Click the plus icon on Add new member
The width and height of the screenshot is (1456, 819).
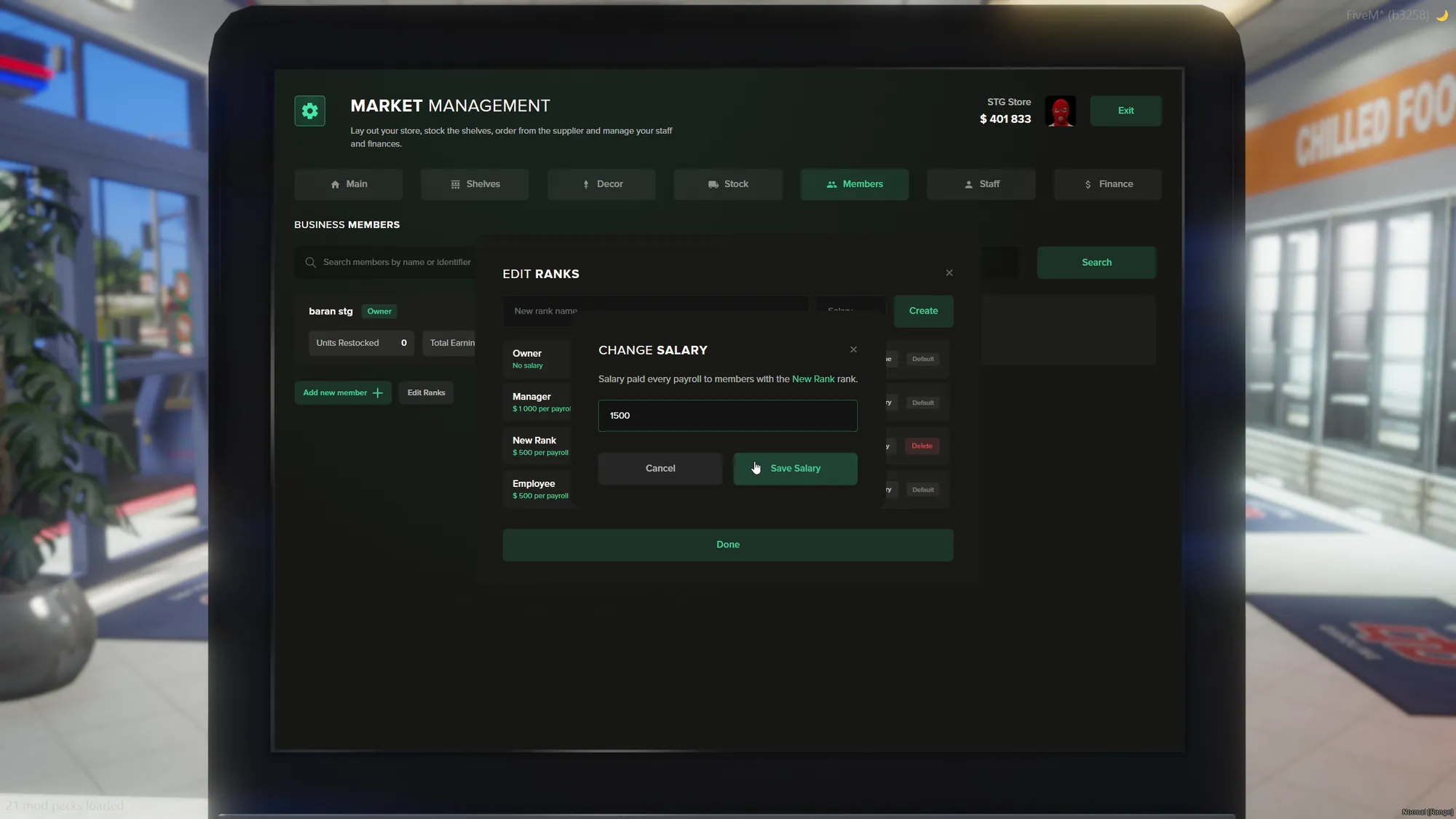point(377,392)
